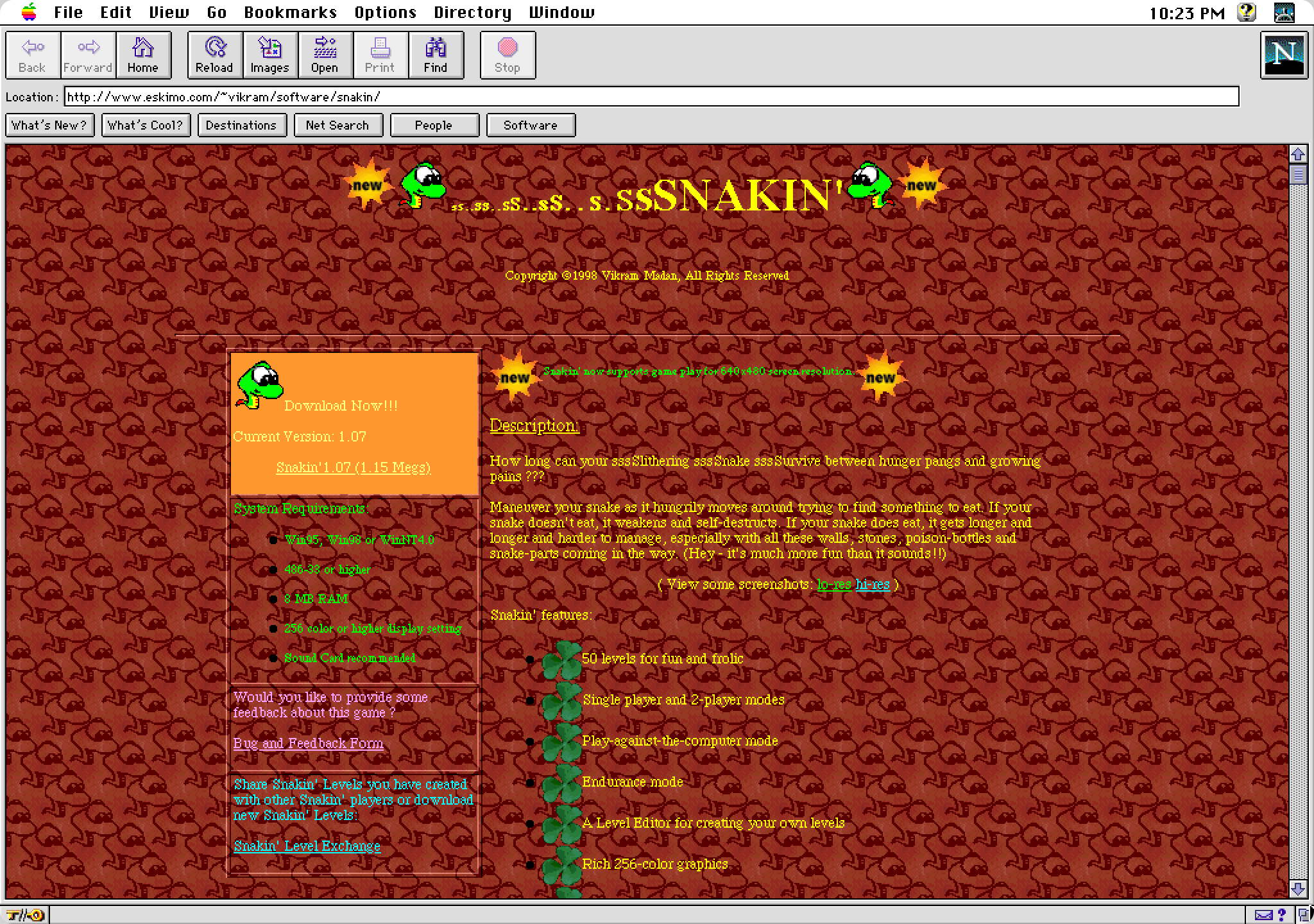Open the Bookmarks menu
The width and height of the screenshot is (1314, 924).
coord(290,12)
